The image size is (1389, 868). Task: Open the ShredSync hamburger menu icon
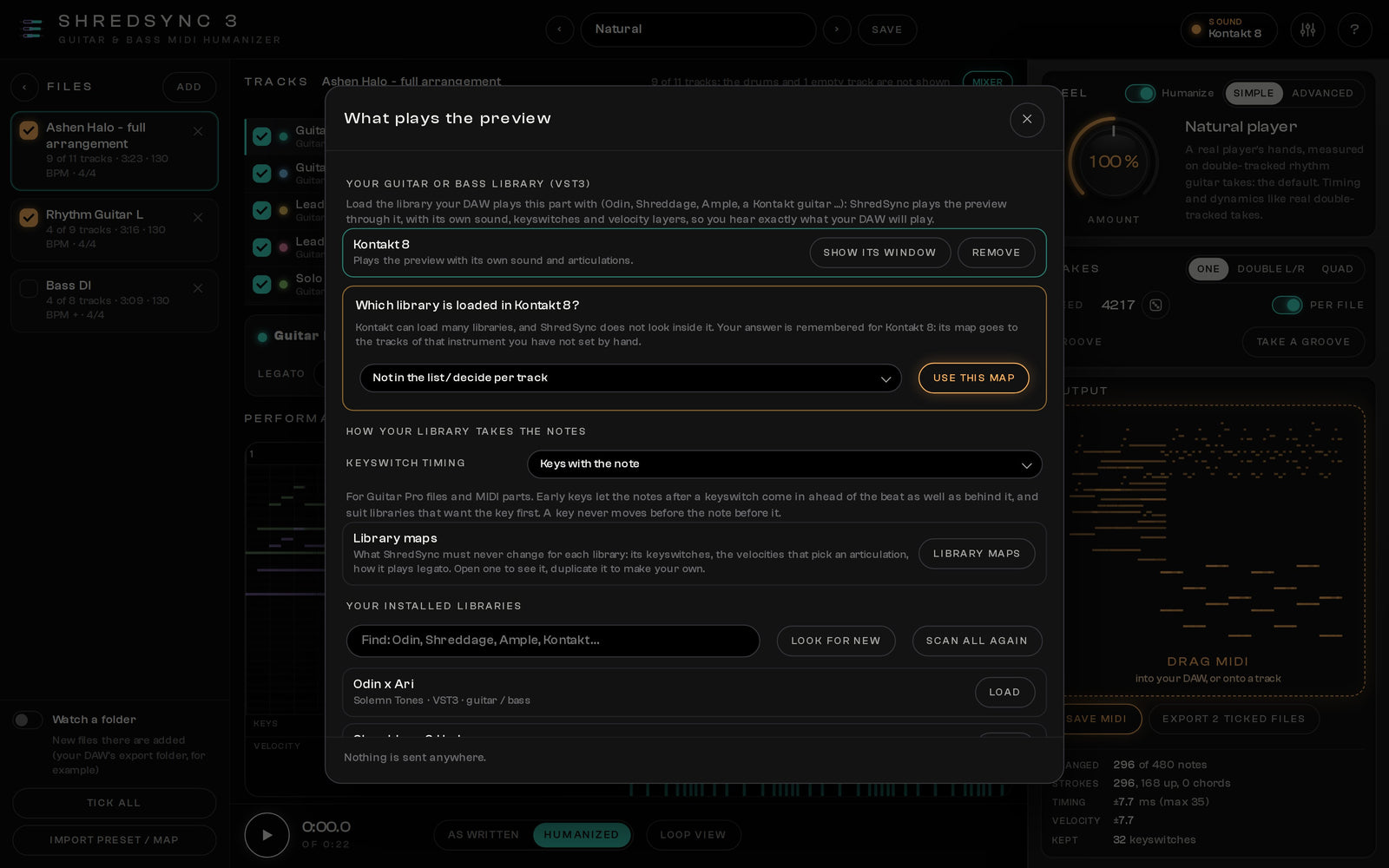coord(32,30)
